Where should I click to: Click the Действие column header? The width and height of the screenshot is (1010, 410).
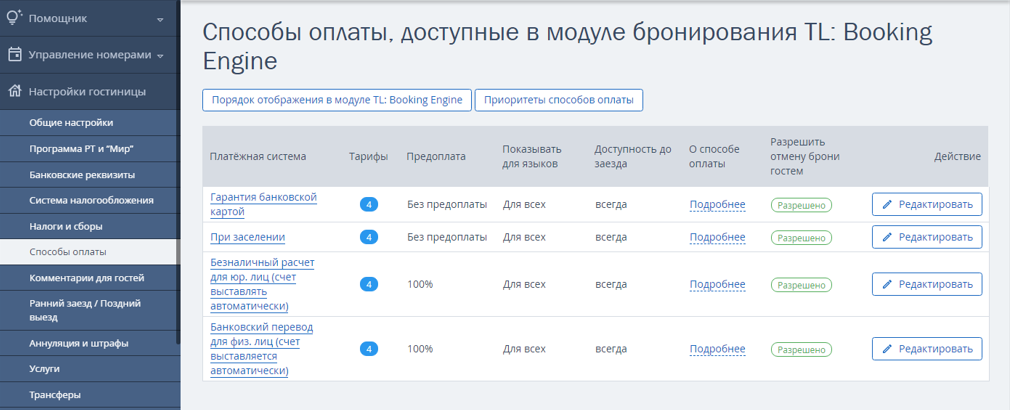point(957,156)
